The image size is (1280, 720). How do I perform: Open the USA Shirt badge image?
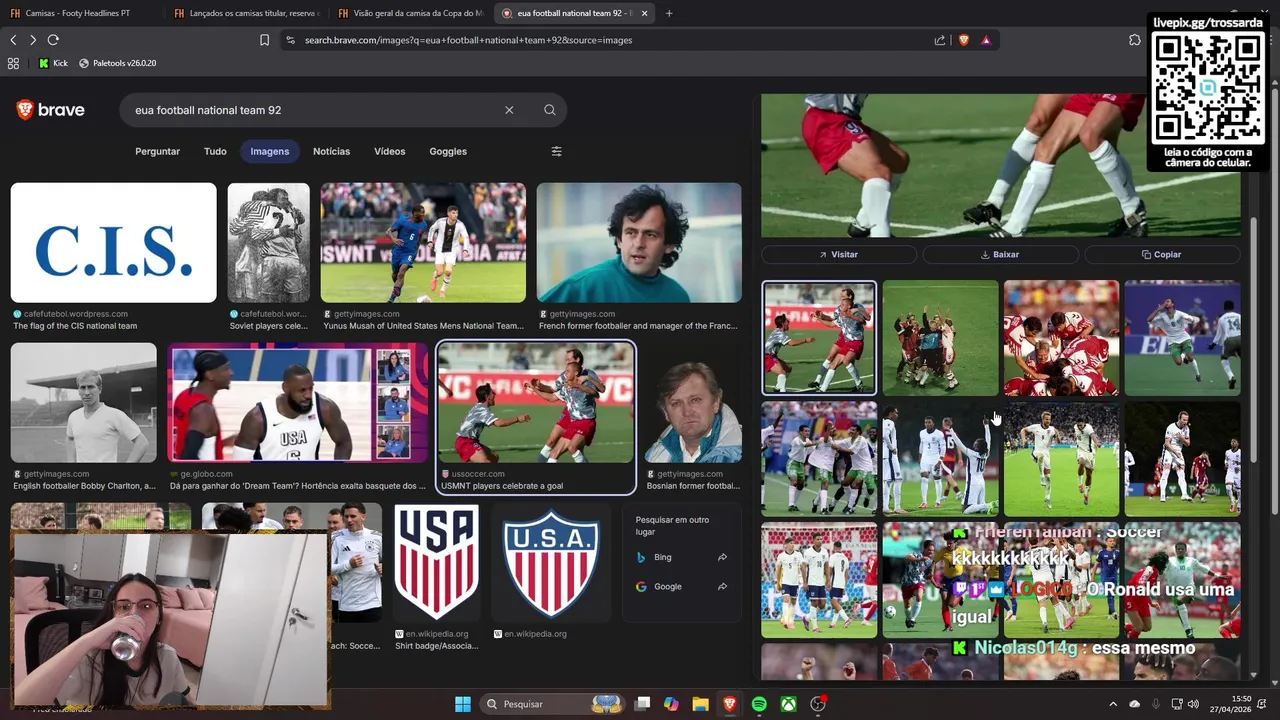(436, 563)
